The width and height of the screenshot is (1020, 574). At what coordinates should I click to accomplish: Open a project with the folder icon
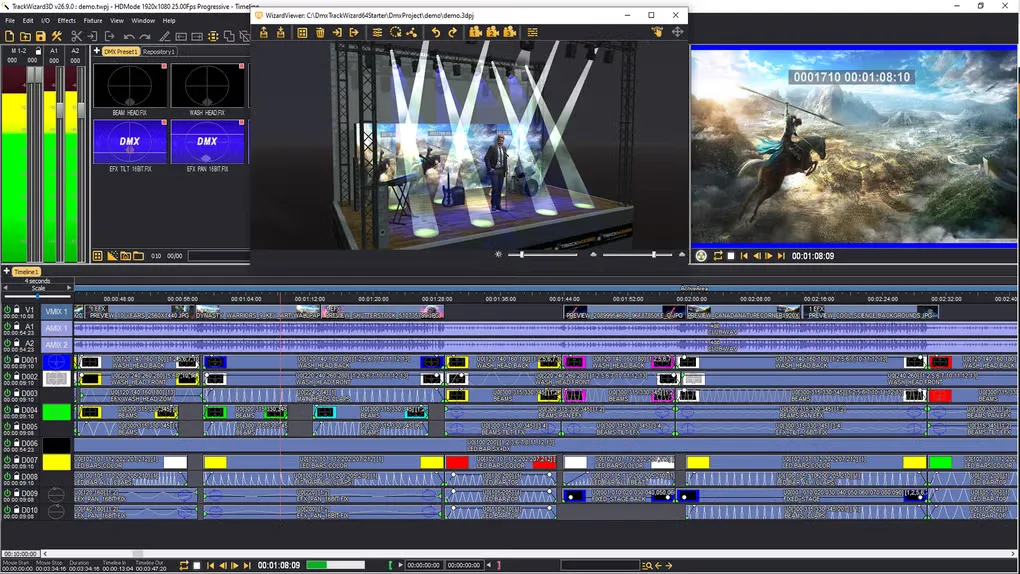[x=25, y=36]
